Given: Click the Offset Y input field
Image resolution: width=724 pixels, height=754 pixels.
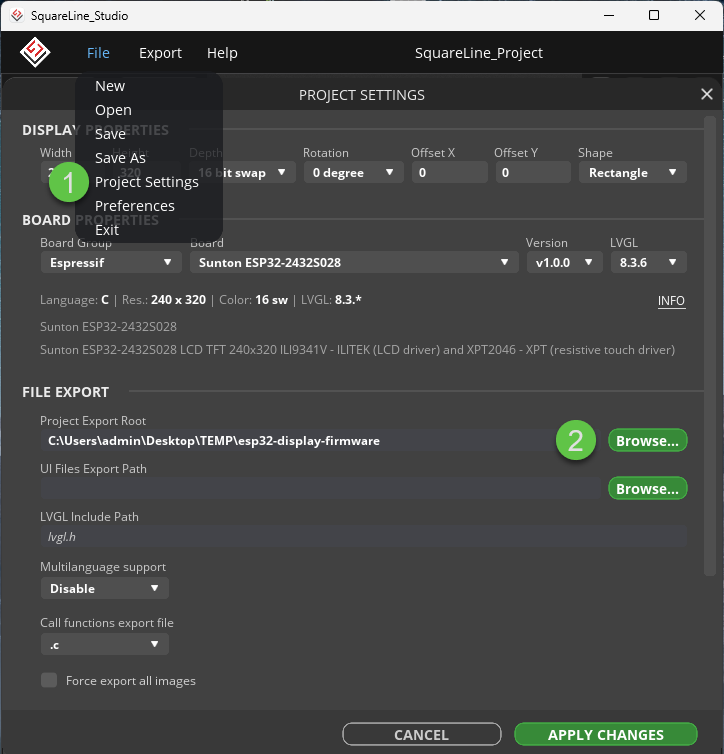Looking at the screenshot, I should click(x=533, y=172).
